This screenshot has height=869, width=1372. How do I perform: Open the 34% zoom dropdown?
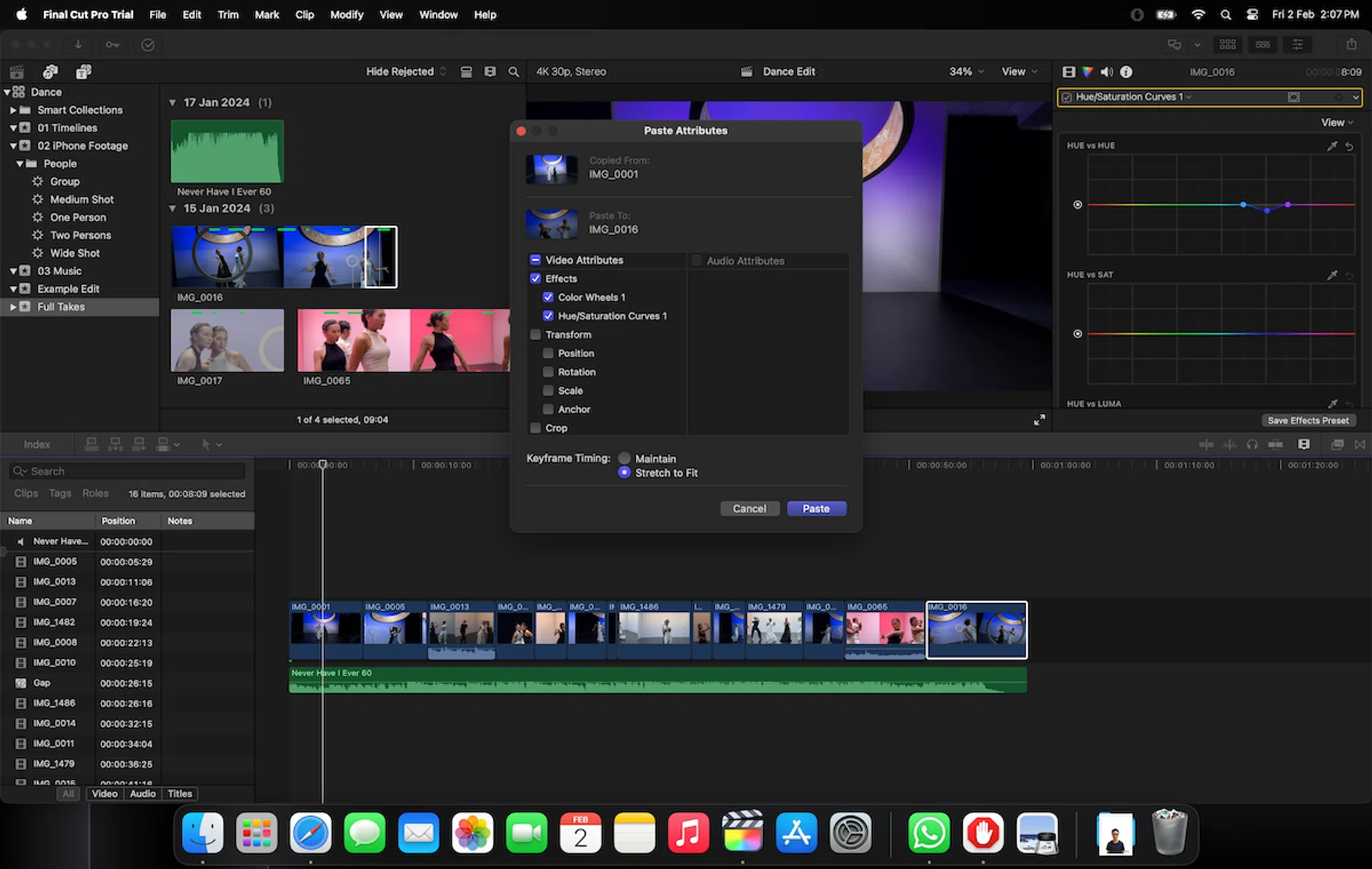pyautogui.click(x=965, y=71)
